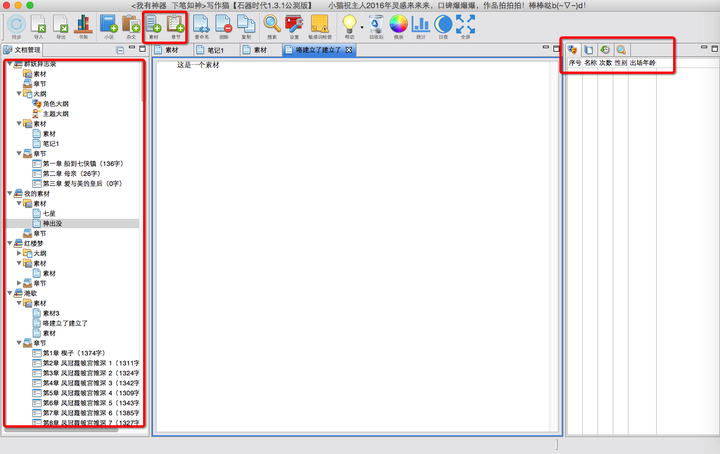Open the 统计 bar chart statistics
Screen dimensions: 720x454
pyautogui.click(x=421, y=27)
